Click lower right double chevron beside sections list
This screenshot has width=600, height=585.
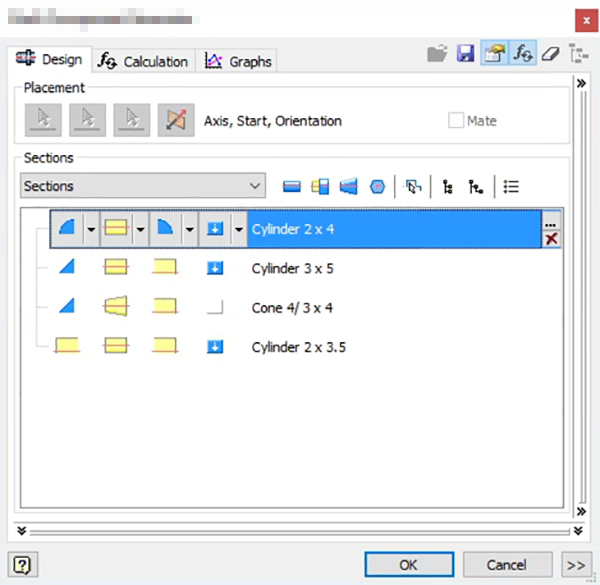(x=581, y=511)
